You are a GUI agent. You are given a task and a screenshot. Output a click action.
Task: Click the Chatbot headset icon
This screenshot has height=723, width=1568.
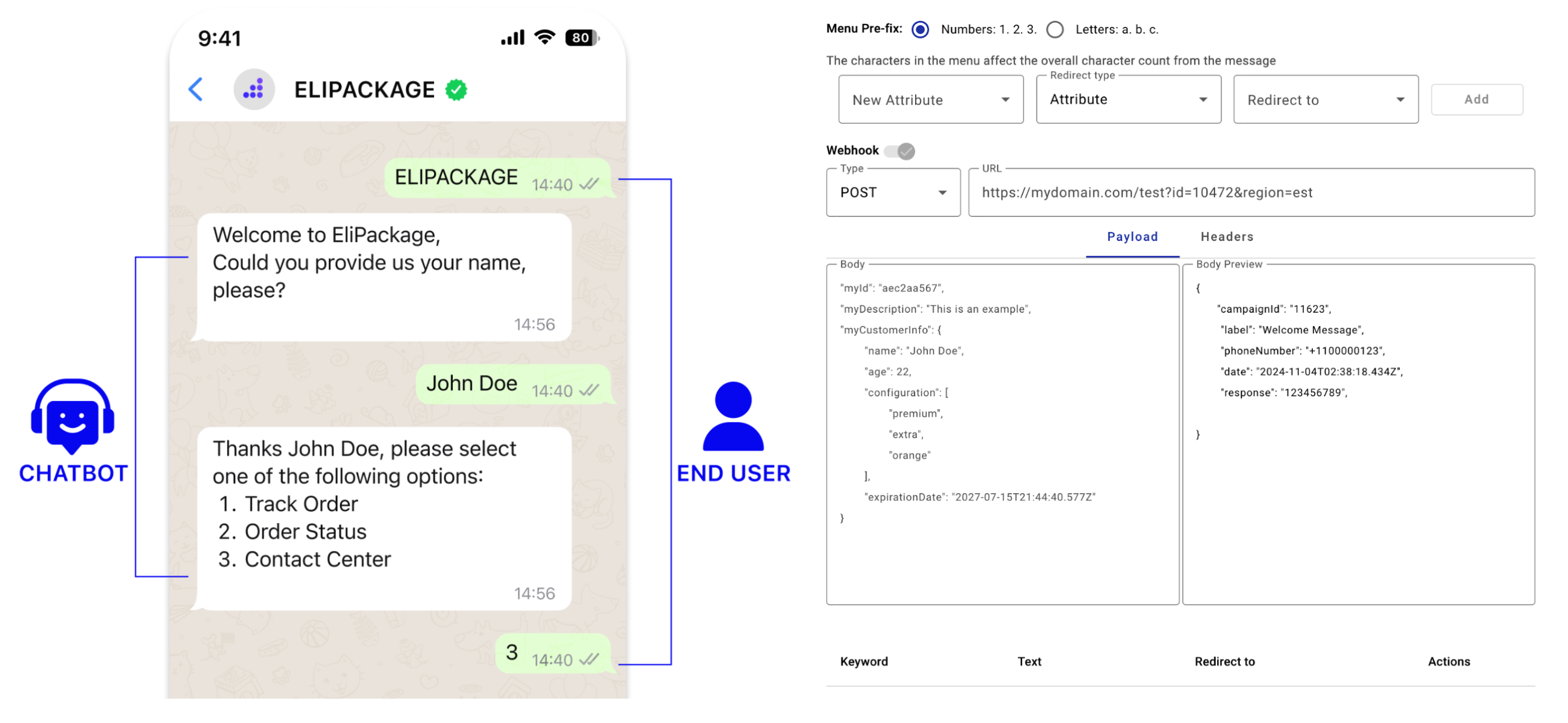point(72,416)
